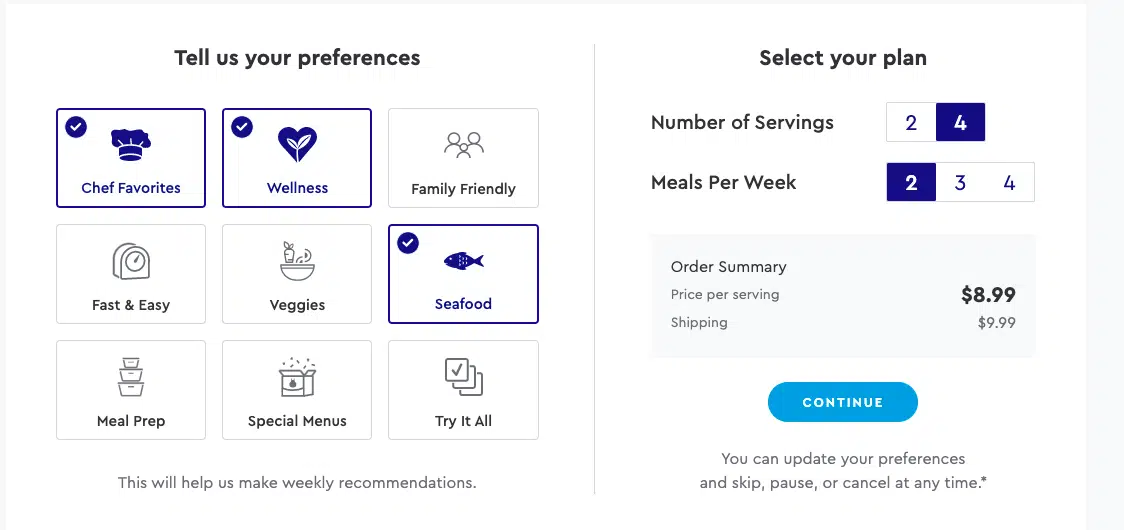Choose the Special Menus gift box icon
This screenshot has height=530, width=1124.
pos(297,377)
